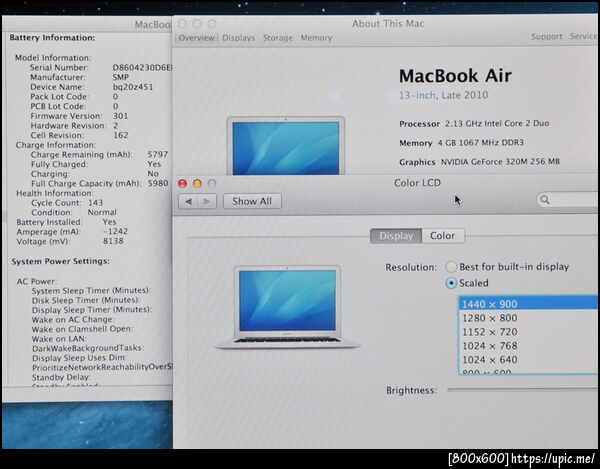Click the search field in Color LCD window

click(x=567, y=200)
